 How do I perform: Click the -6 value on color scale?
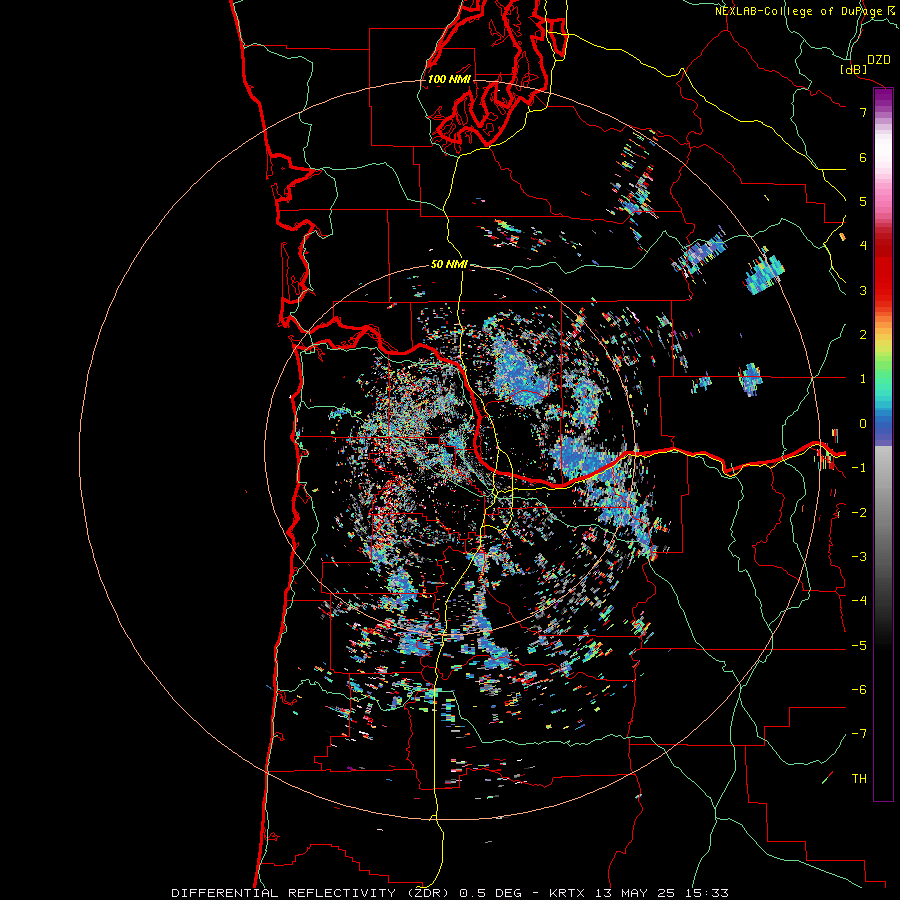point(859,690)
